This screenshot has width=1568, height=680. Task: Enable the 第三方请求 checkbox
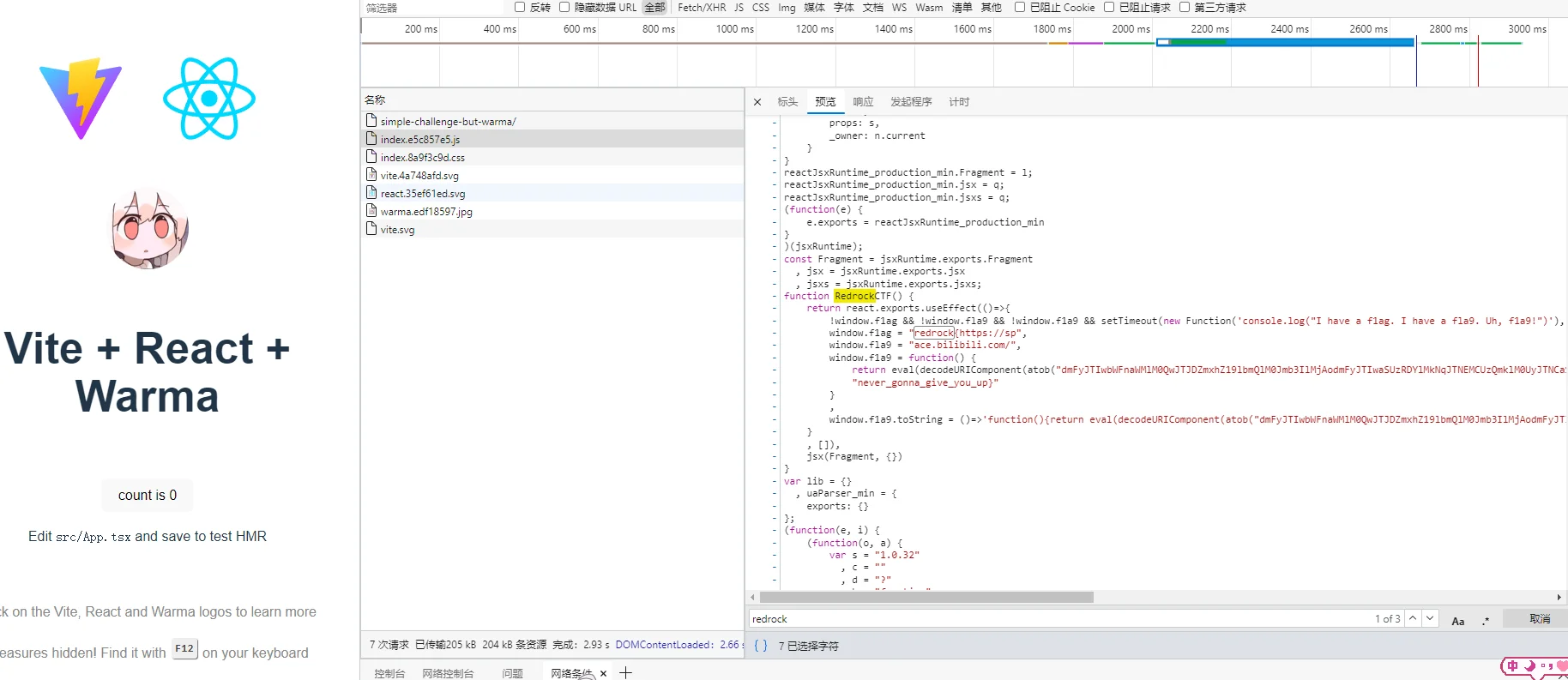pos(1185,7)
